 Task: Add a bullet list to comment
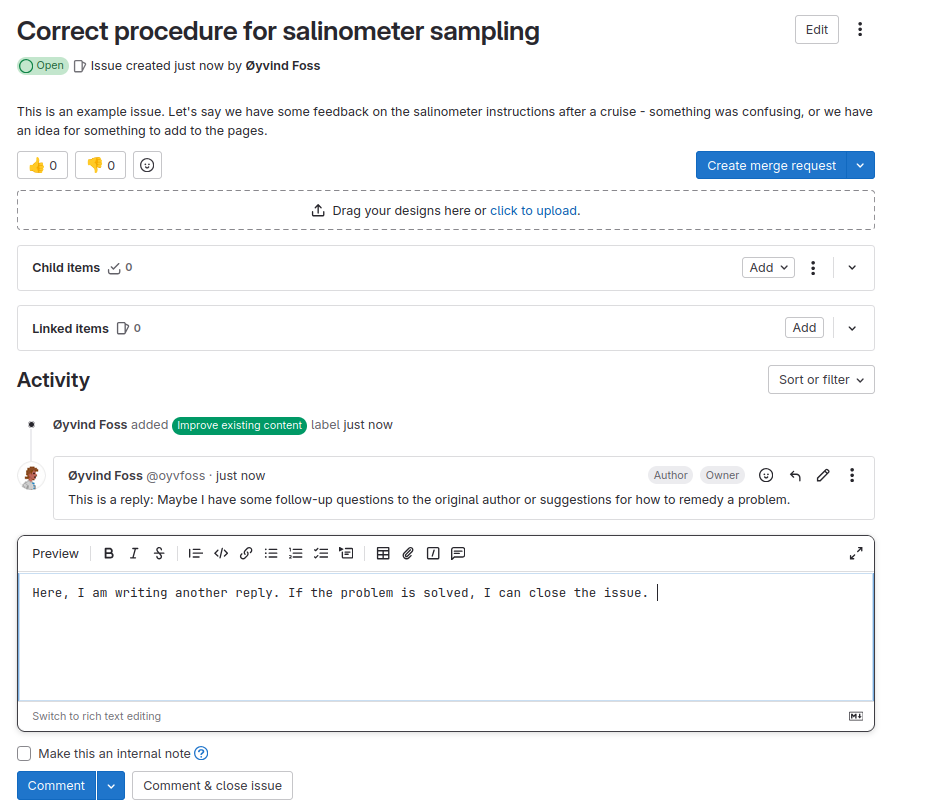tap(271, 553)
